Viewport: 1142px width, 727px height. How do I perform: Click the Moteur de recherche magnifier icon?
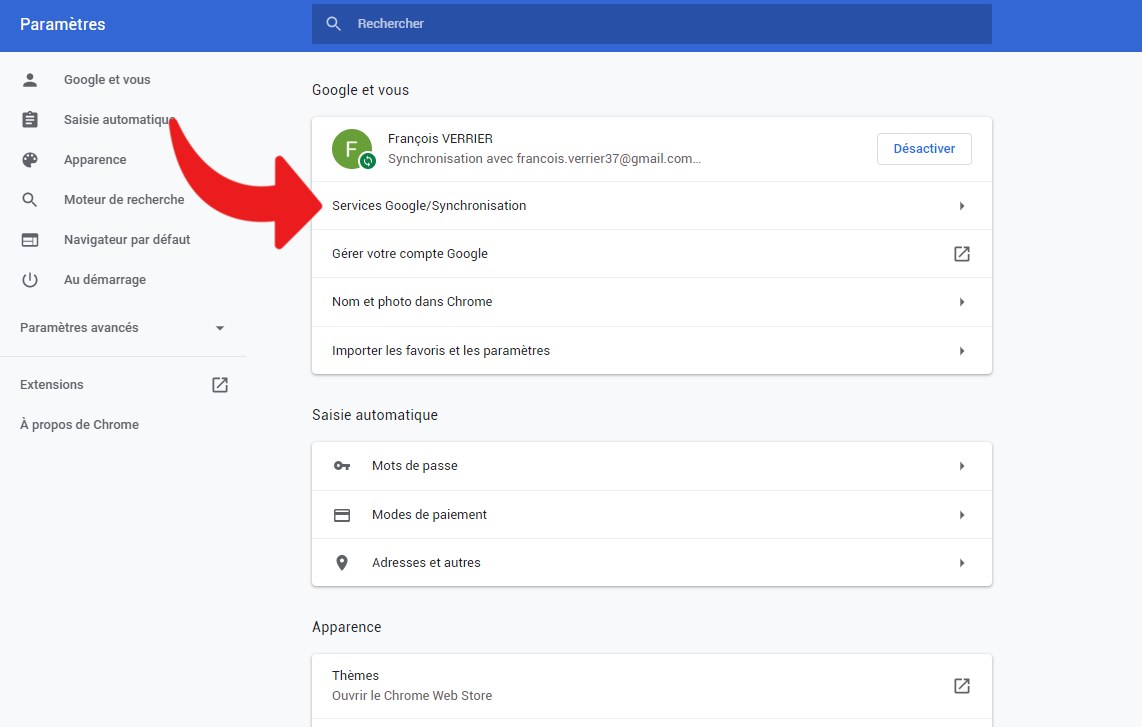point(30,199)
